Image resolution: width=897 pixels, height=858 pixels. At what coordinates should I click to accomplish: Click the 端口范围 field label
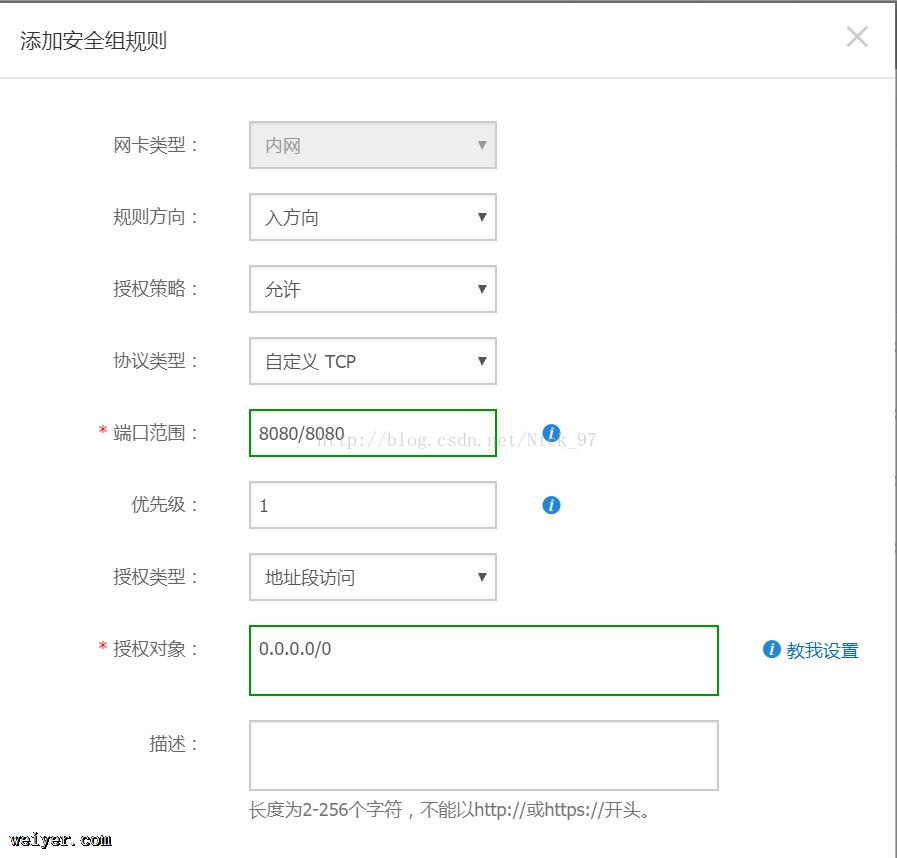click(156, 433)
